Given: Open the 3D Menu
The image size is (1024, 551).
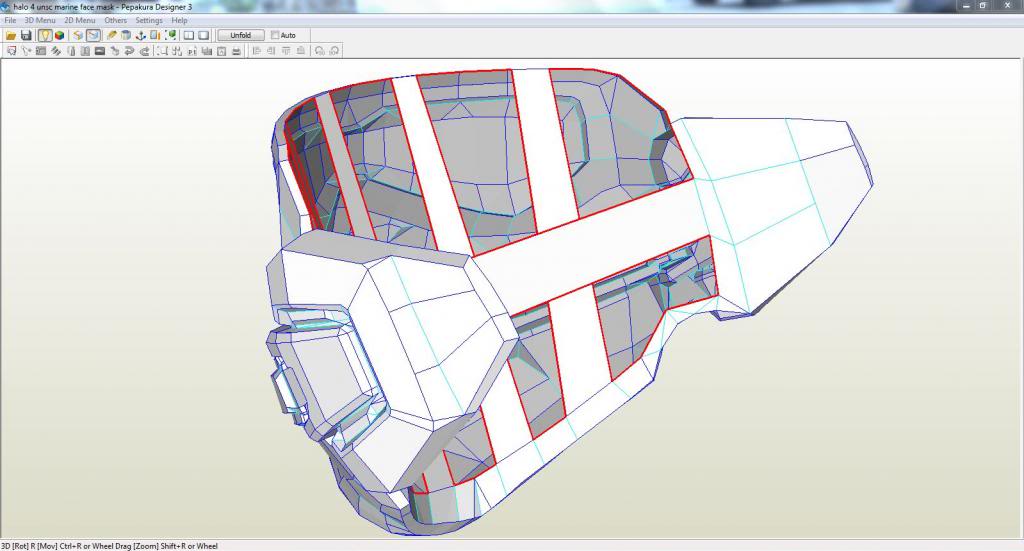Looking at the screenshot, I should [x=40, y=20].
